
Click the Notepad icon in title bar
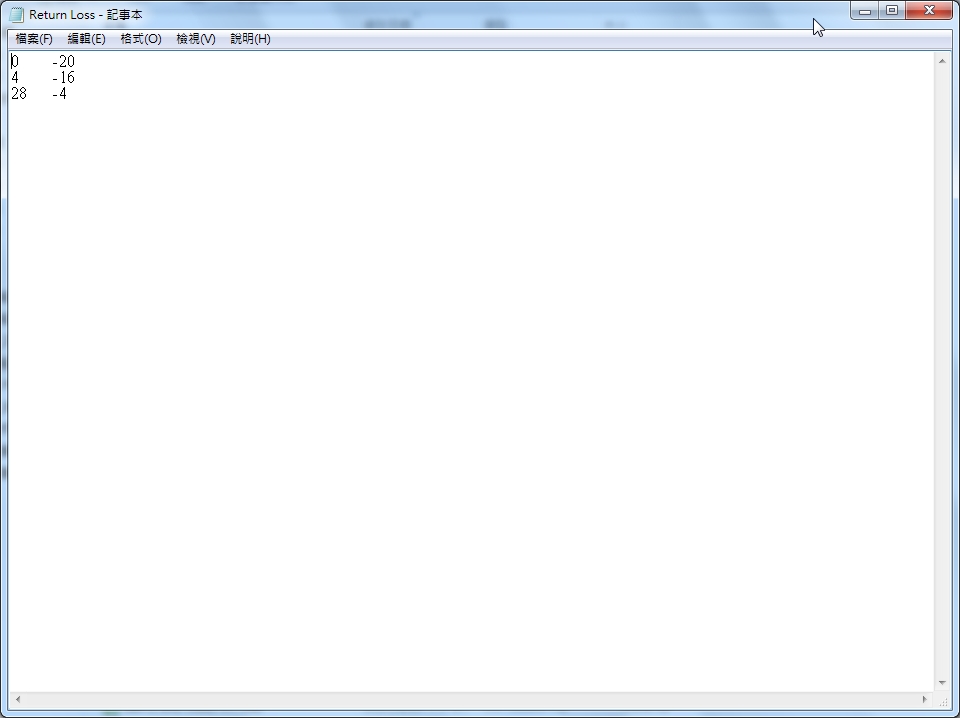click(x=17, y=14)
